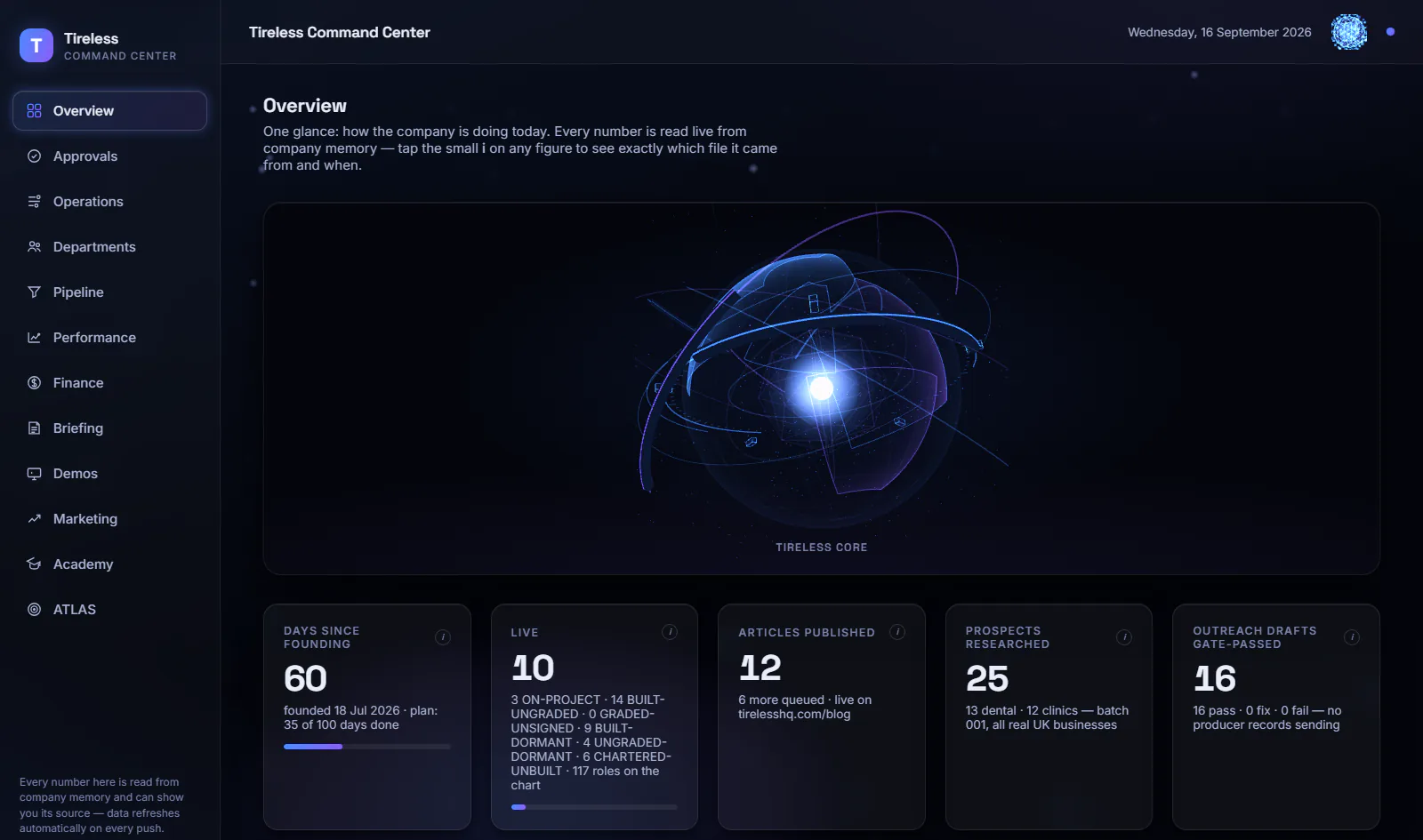Click the Marketing trend arrow icon
This screenshot has height=840, width=1423.
(35, 519)
